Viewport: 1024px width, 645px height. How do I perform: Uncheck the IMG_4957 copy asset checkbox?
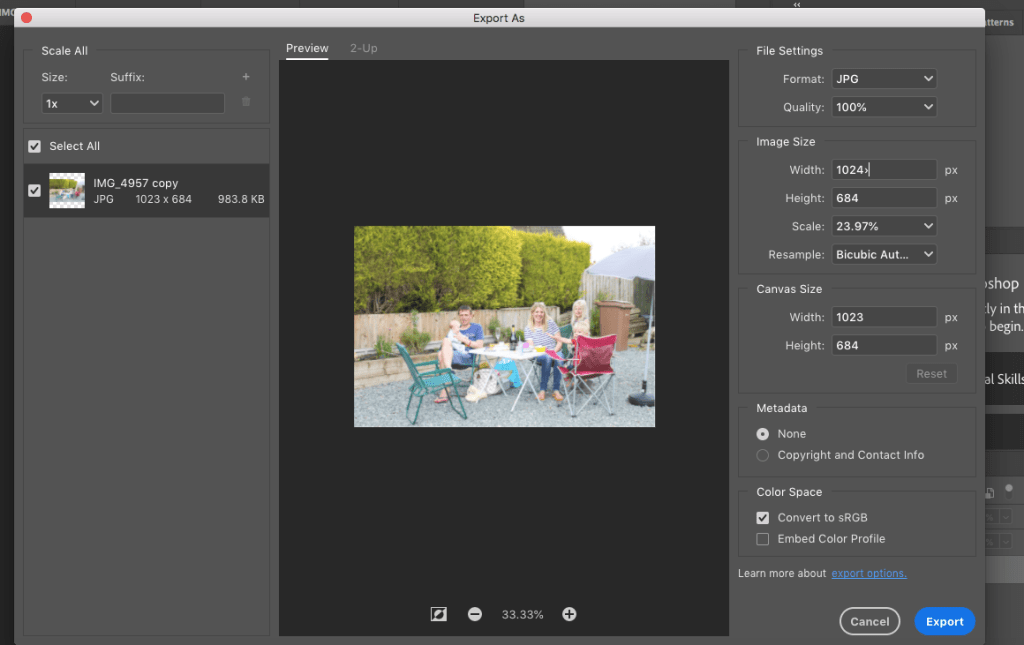click(35, 190)
